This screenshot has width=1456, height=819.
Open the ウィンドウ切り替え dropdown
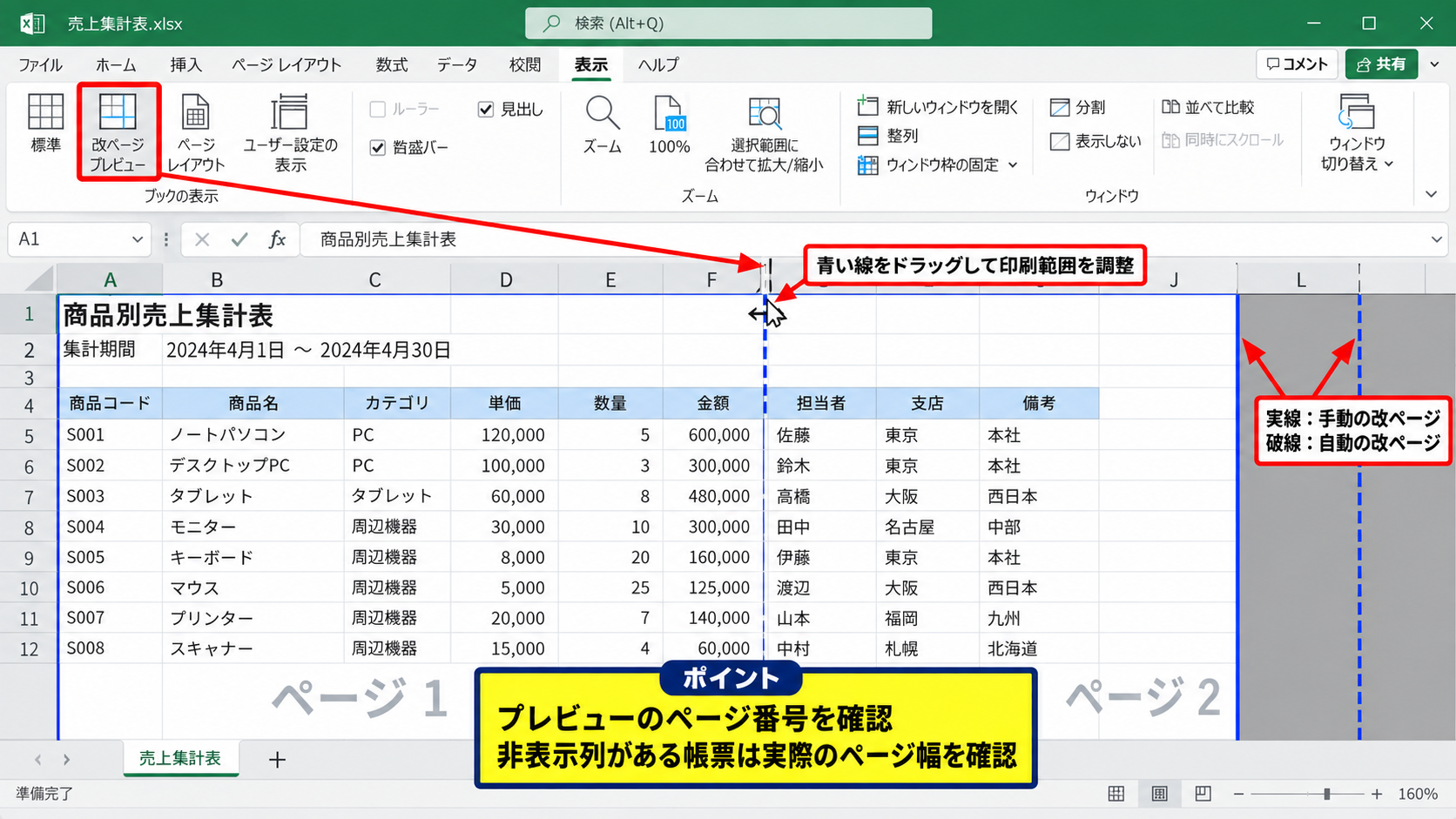pos(1356,133)
